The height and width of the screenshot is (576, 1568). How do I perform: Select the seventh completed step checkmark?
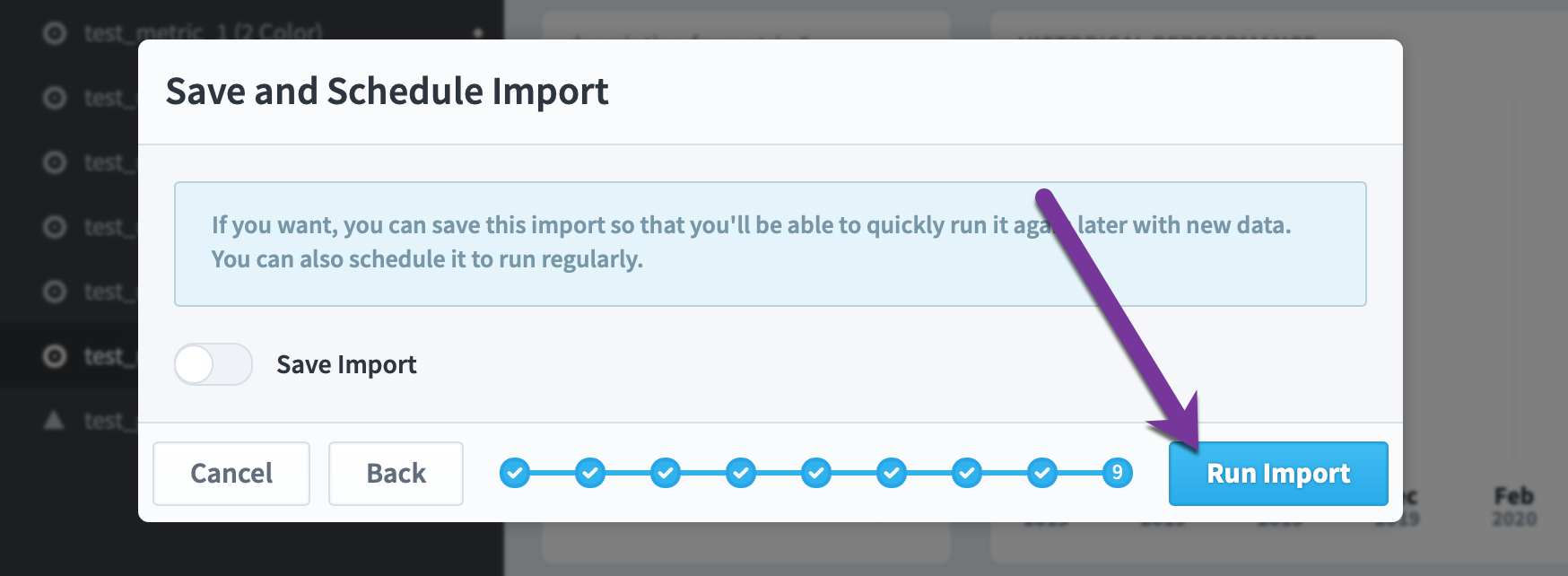[x=967, y=473]
